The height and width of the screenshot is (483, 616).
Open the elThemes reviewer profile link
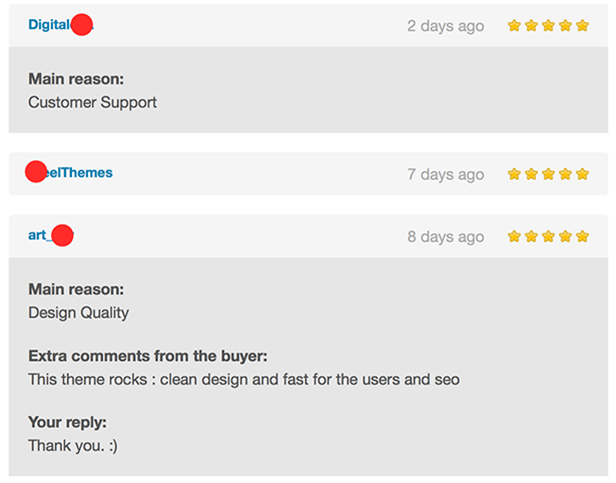80,173
